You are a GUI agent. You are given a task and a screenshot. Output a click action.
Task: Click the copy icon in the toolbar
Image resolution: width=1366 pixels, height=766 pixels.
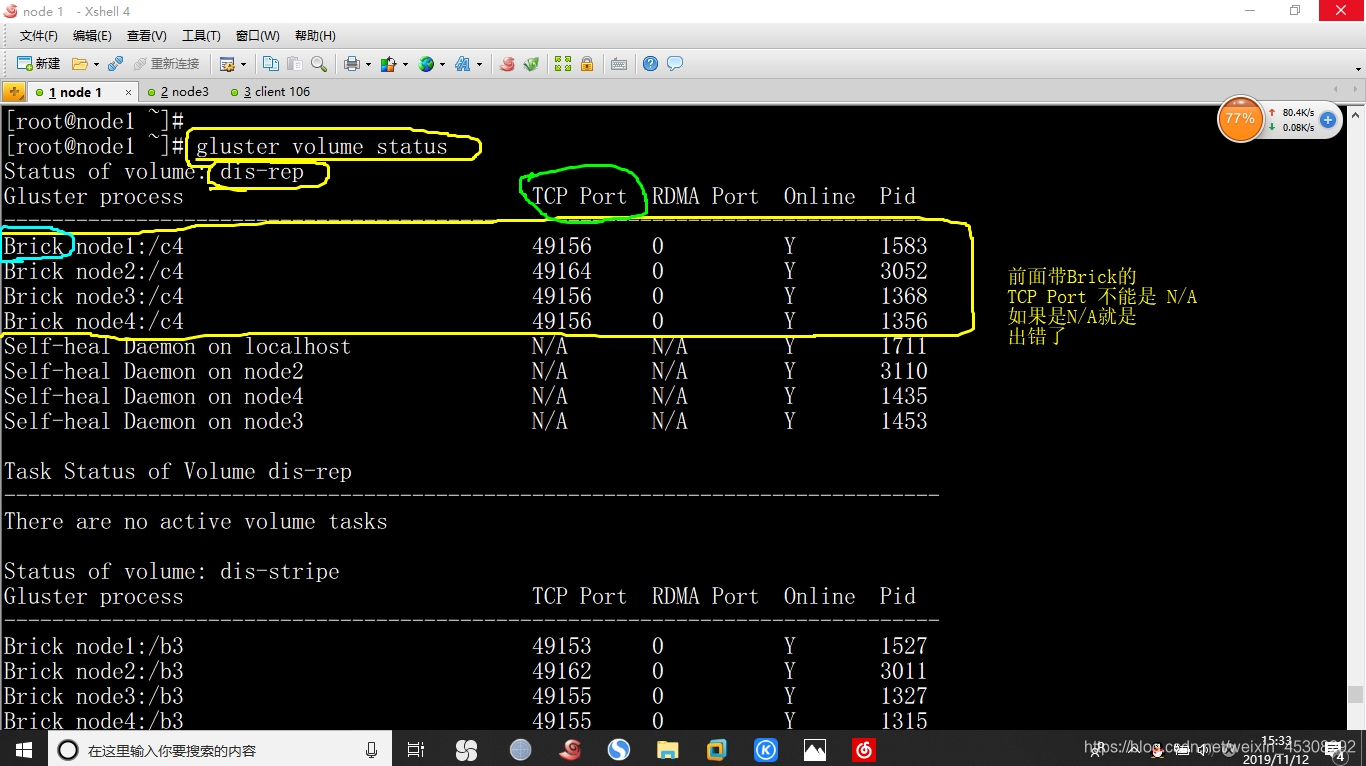(271, 64)
